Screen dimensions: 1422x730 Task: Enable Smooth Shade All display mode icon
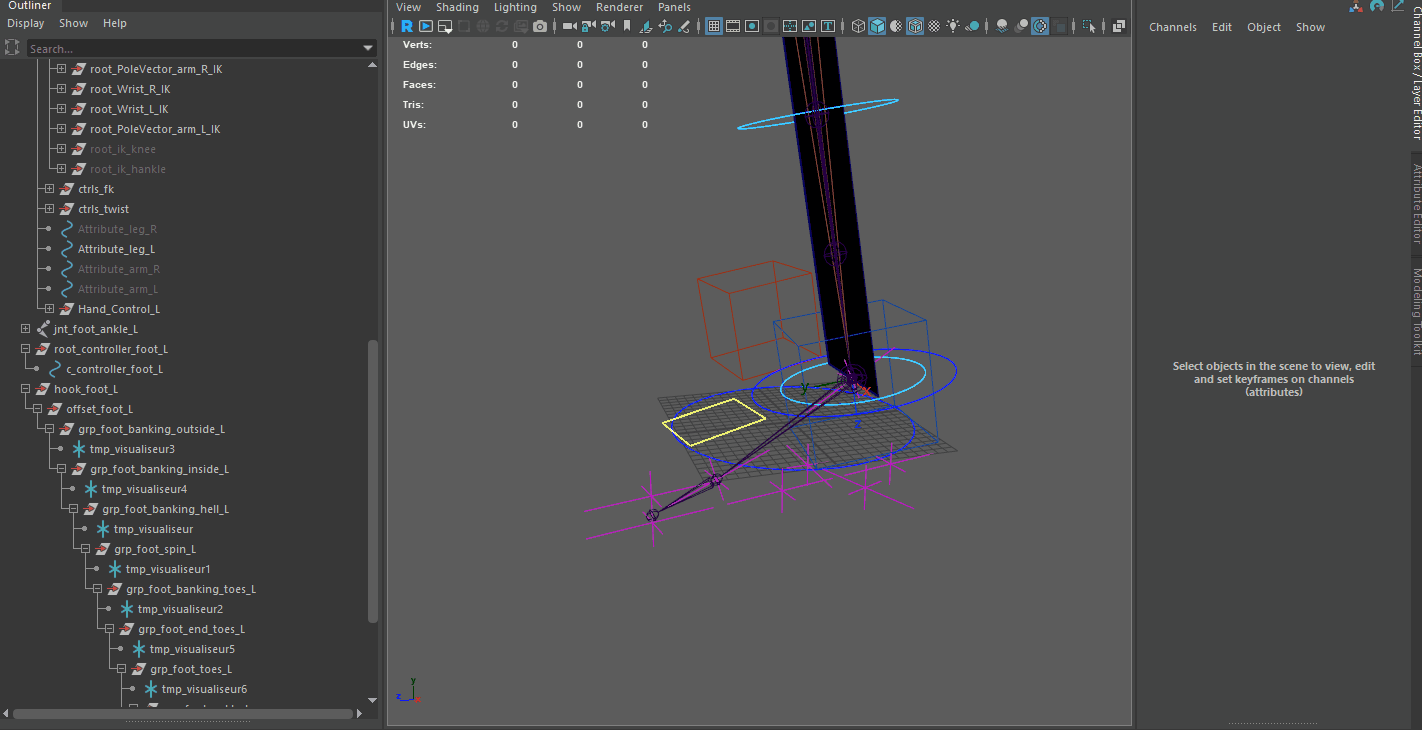pos(878,26)
